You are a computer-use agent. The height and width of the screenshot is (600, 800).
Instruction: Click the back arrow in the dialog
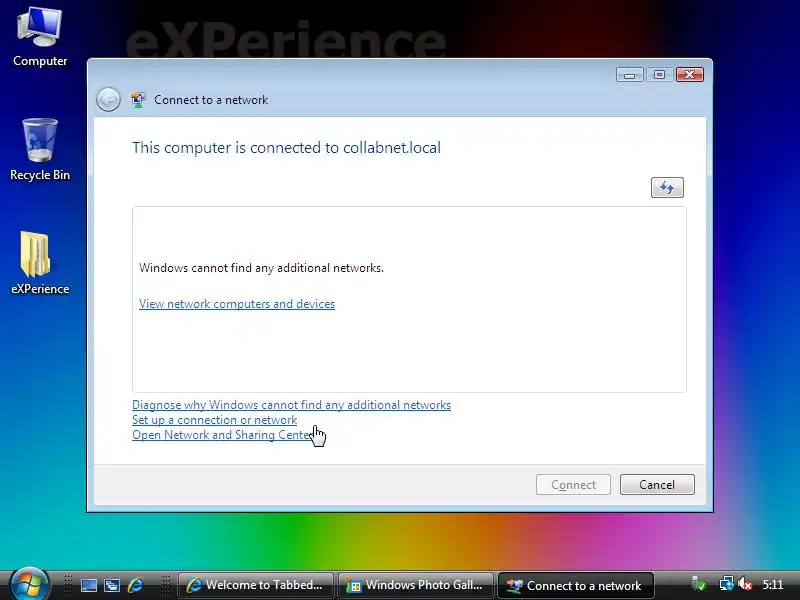coord(108,99)
